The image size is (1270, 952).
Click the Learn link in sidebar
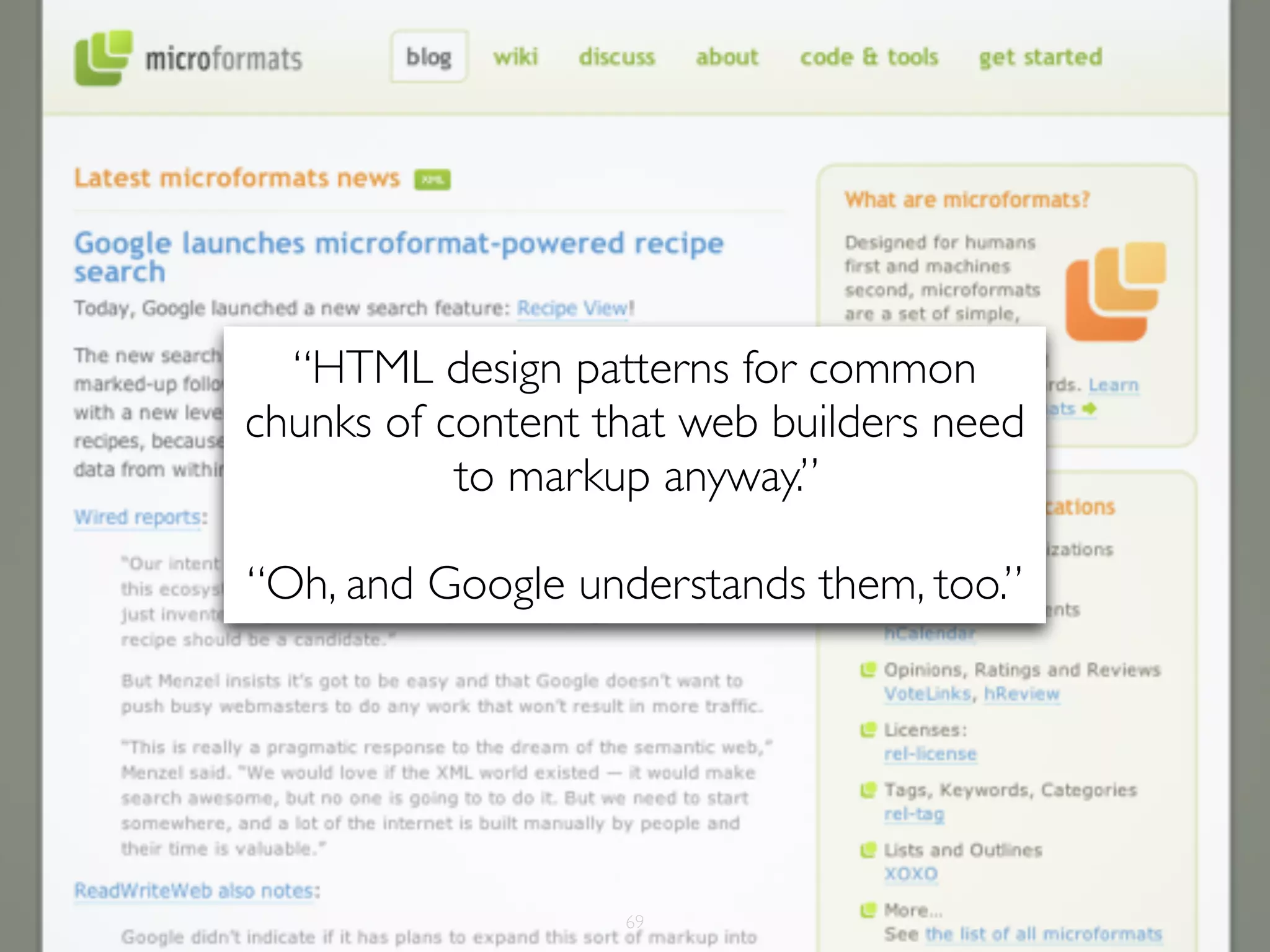click(1114, 385)
